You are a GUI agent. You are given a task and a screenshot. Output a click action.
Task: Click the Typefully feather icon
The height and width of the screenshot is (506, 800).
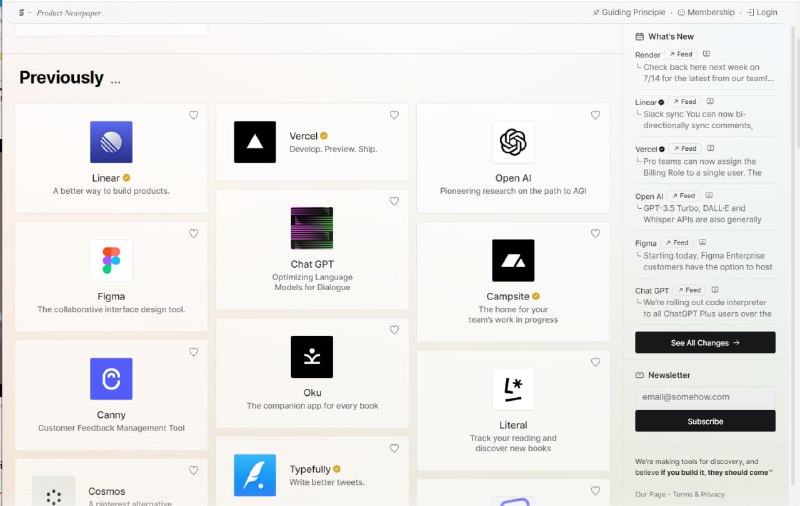click(255, 475)
